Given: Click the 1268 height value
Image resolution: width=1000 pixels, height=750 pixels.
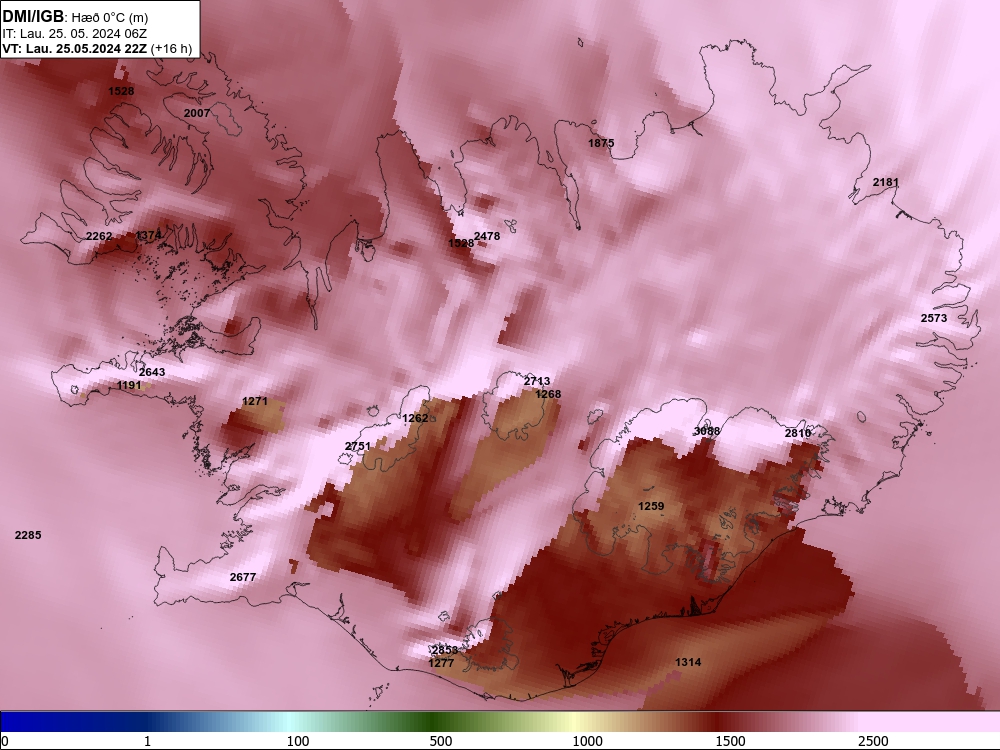Looking at the screenshot, I should pyautogui.click(x=548, y=393).
